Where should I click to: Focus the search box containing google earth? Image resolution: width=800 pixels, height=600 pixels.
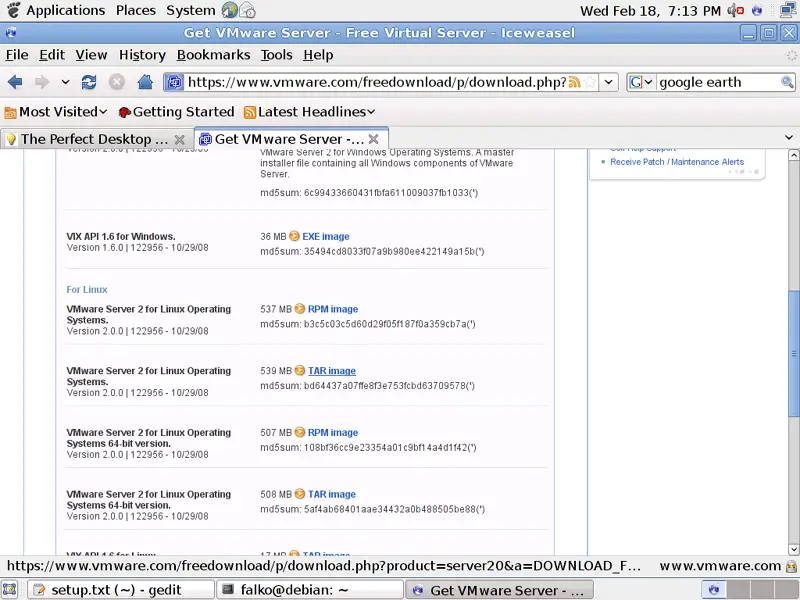[x=718, y=82]
